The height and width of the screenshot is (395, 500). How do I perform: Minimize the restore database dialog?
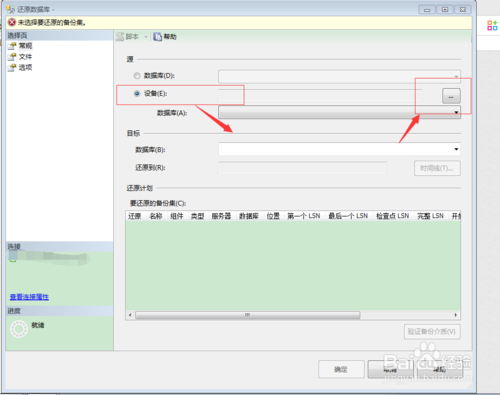click(427, 10)
